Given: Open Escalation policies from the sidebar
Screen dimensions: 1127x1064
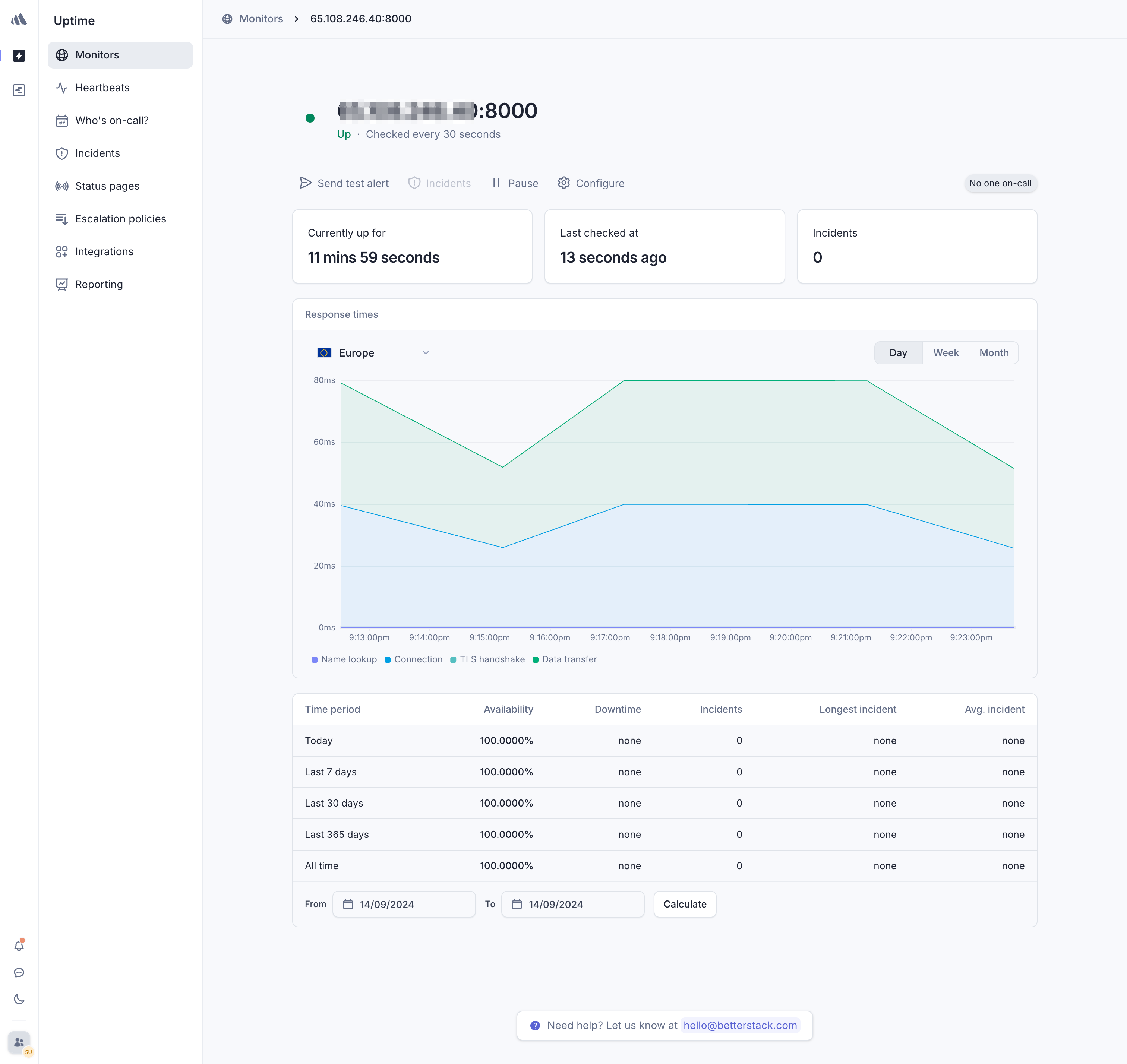Looking at the screenshot, I should tap(120, 218).
